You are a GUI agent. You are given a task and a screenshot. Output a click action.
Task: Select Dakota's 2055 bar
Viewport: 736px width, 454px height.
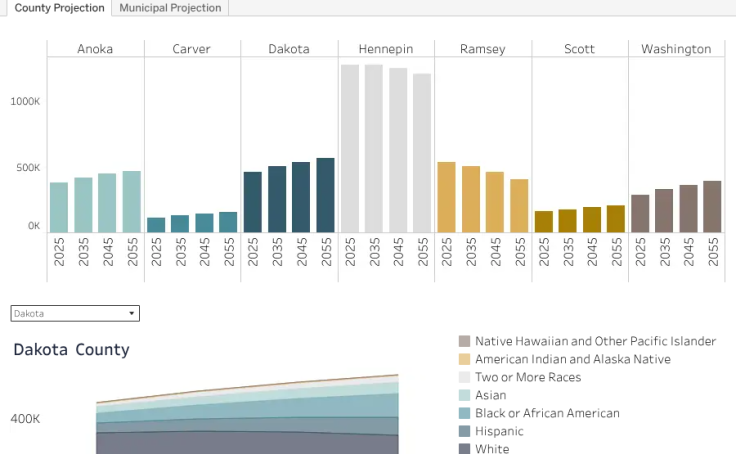(x=325, y=195)
